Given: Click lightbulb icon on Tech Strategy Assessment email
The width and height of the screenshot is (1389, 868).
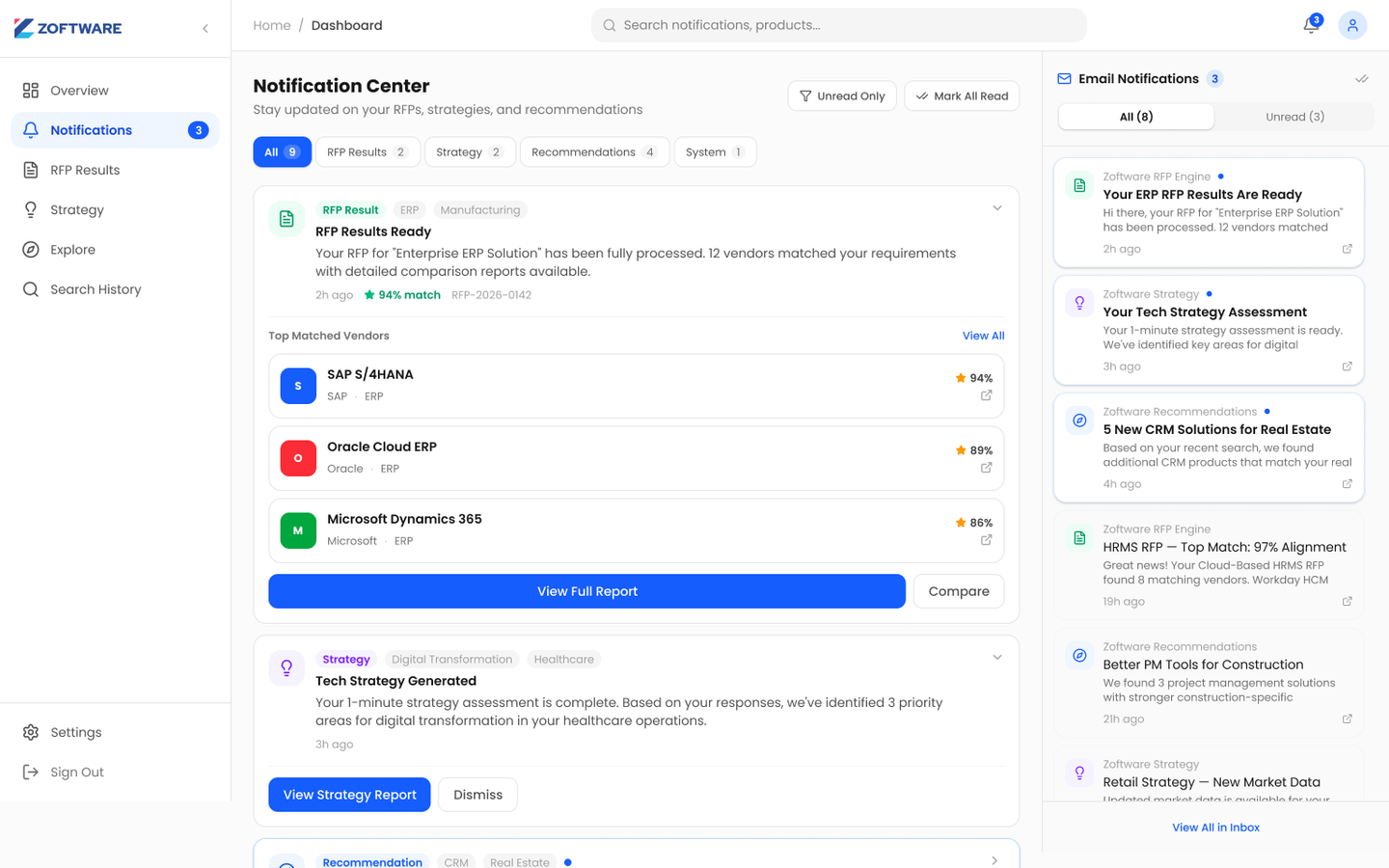Looking at the screenshot, I should coord(1079,303).
